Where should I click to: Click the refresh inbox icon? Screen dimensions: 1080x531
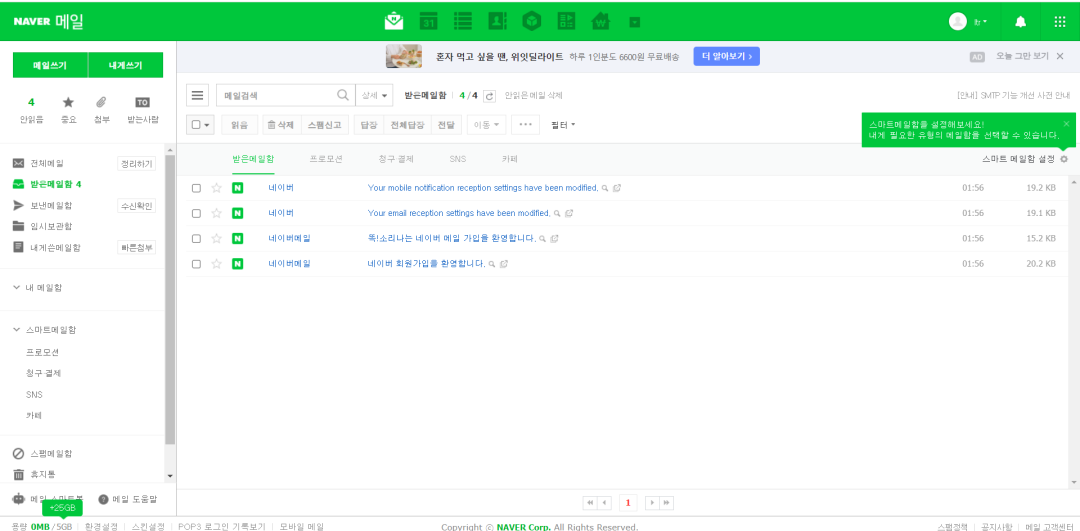pos(490,96)
